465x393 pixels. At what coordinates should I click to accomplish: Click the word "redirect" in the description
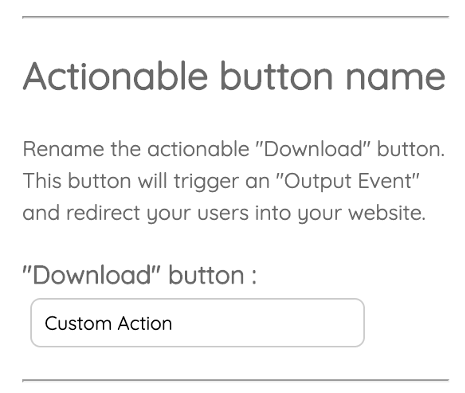click(103, 213)
